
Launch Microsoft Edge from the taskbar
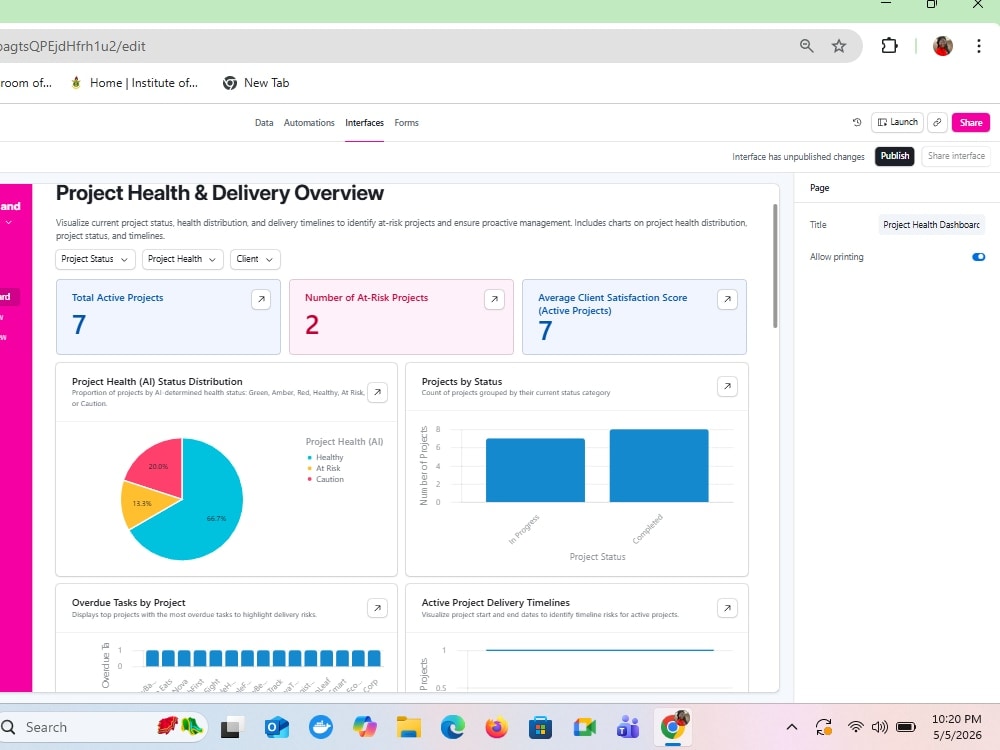tap(452, 727)
